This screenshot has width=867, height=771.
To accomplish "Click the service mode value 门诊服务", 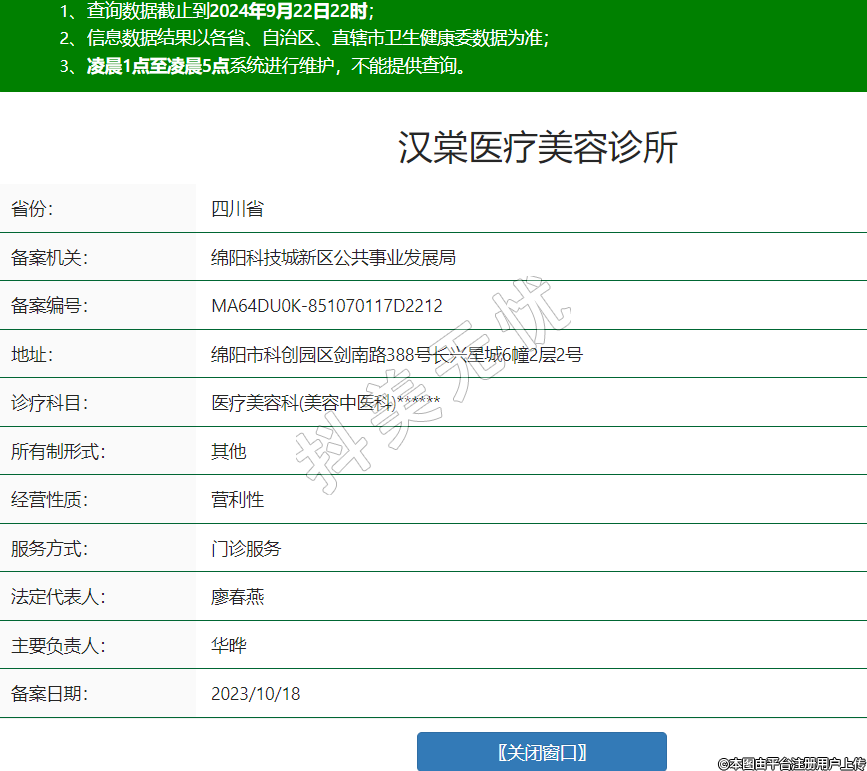I will click(x=246, y=549).
